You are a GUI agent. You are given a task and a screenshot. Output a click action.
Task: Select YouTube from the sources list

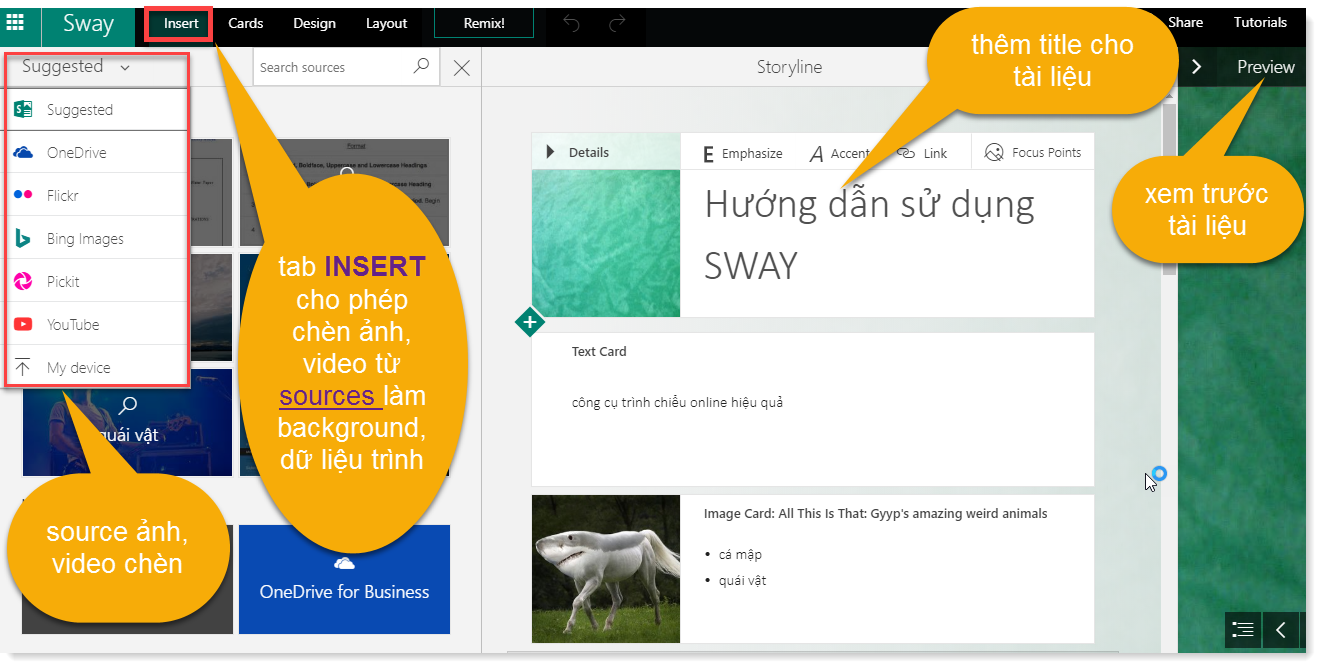[72, 324]
